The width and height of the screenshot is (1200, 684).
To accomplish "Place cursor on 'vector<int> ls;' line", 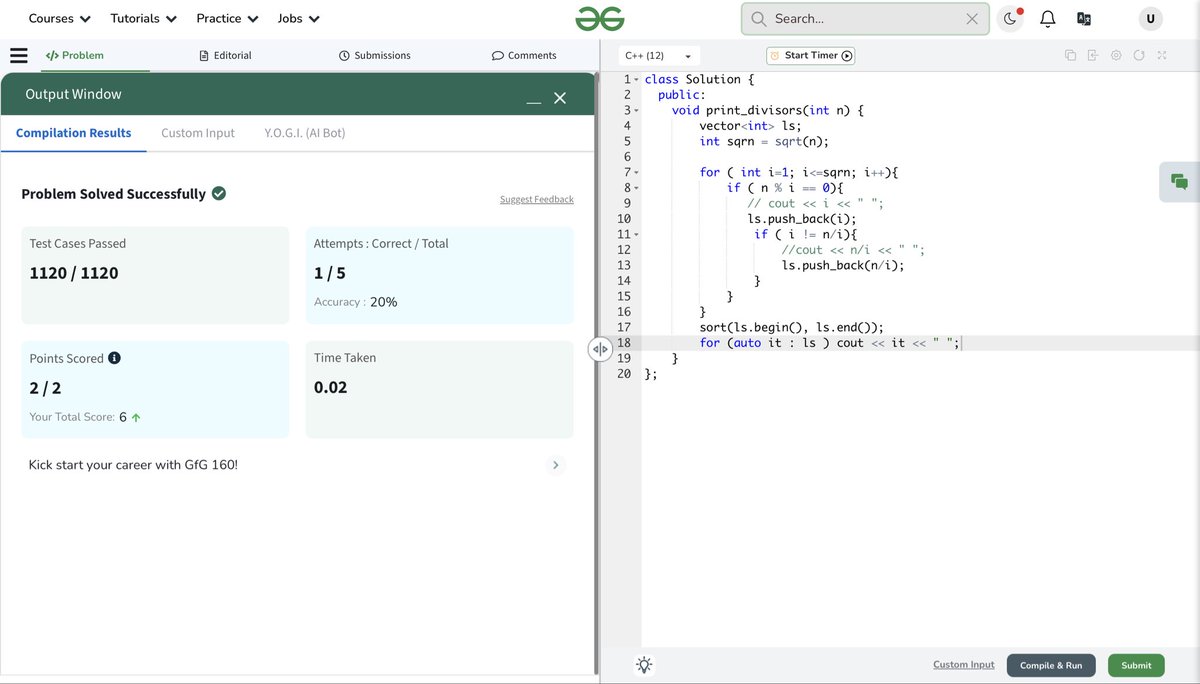I will (x=750, y=126).
